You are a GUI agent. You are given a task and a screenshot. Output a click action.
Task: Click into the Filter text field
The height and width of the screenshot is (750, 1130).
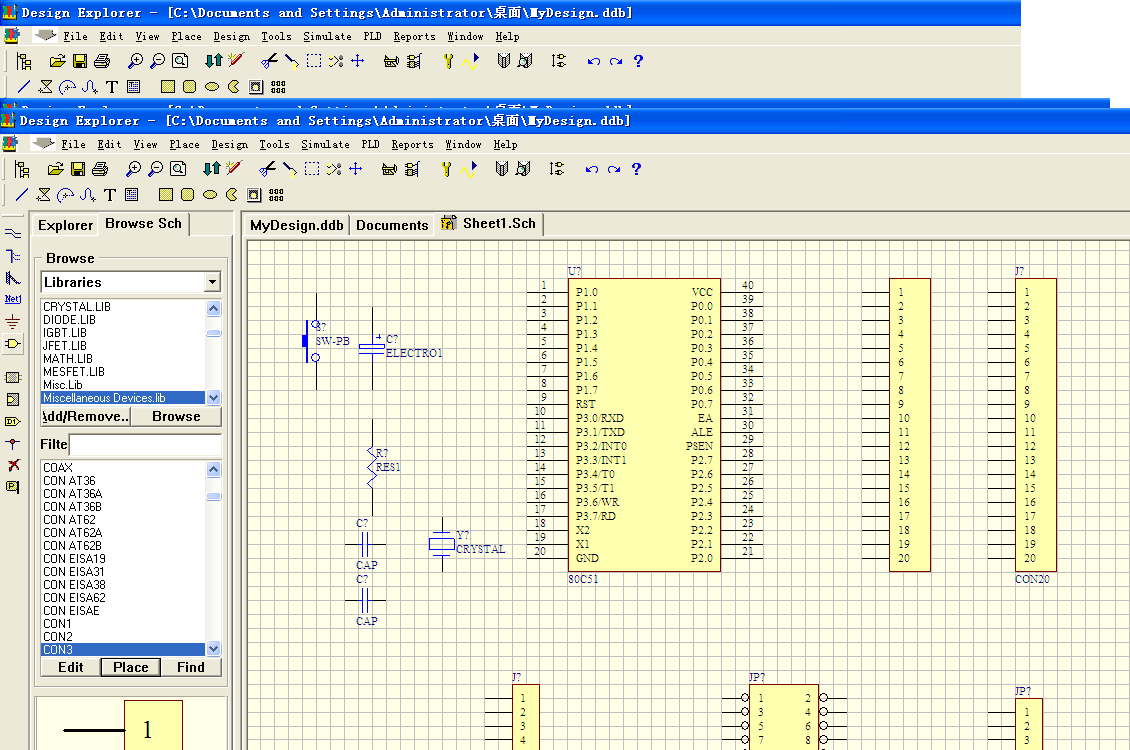(145, 444)
